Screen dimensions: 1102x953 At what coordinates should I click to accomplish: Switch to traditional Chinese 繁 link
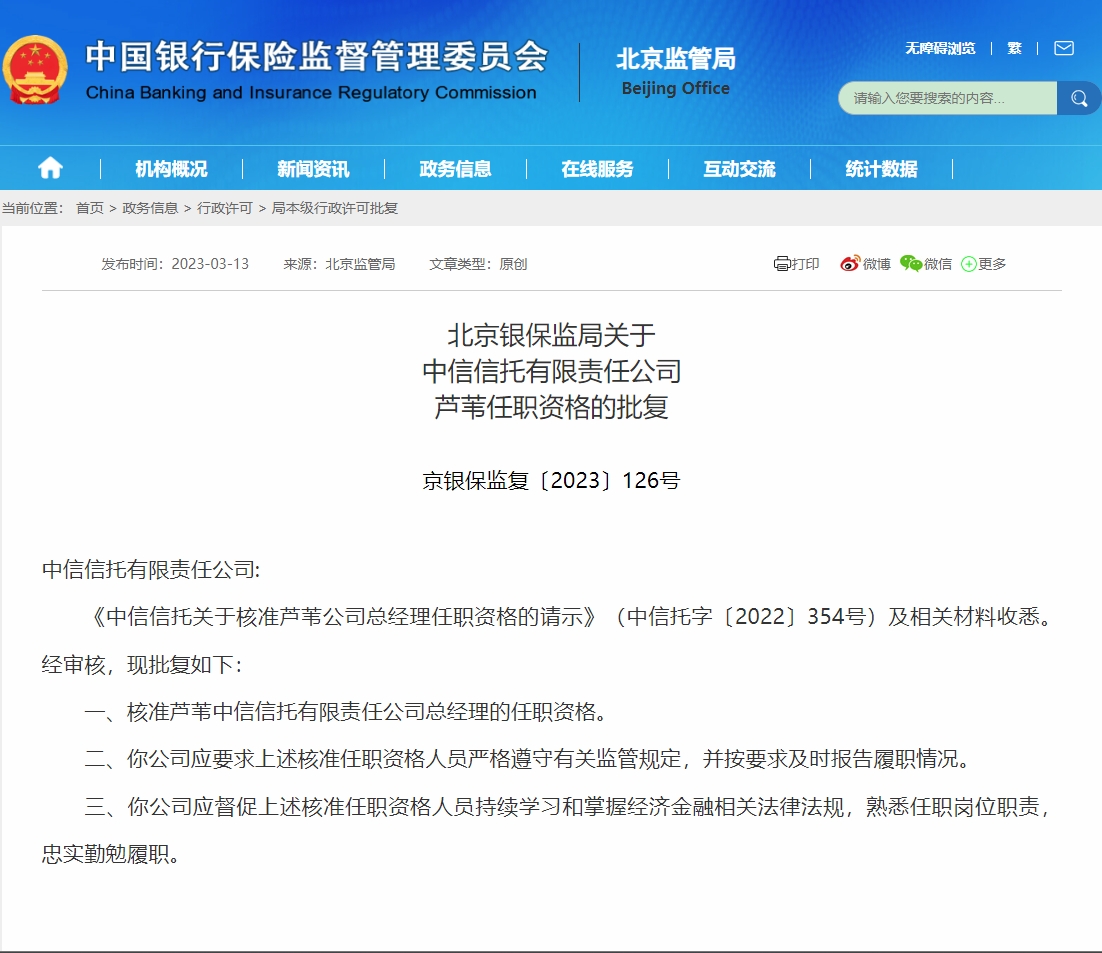click(x=1014, y=48)
